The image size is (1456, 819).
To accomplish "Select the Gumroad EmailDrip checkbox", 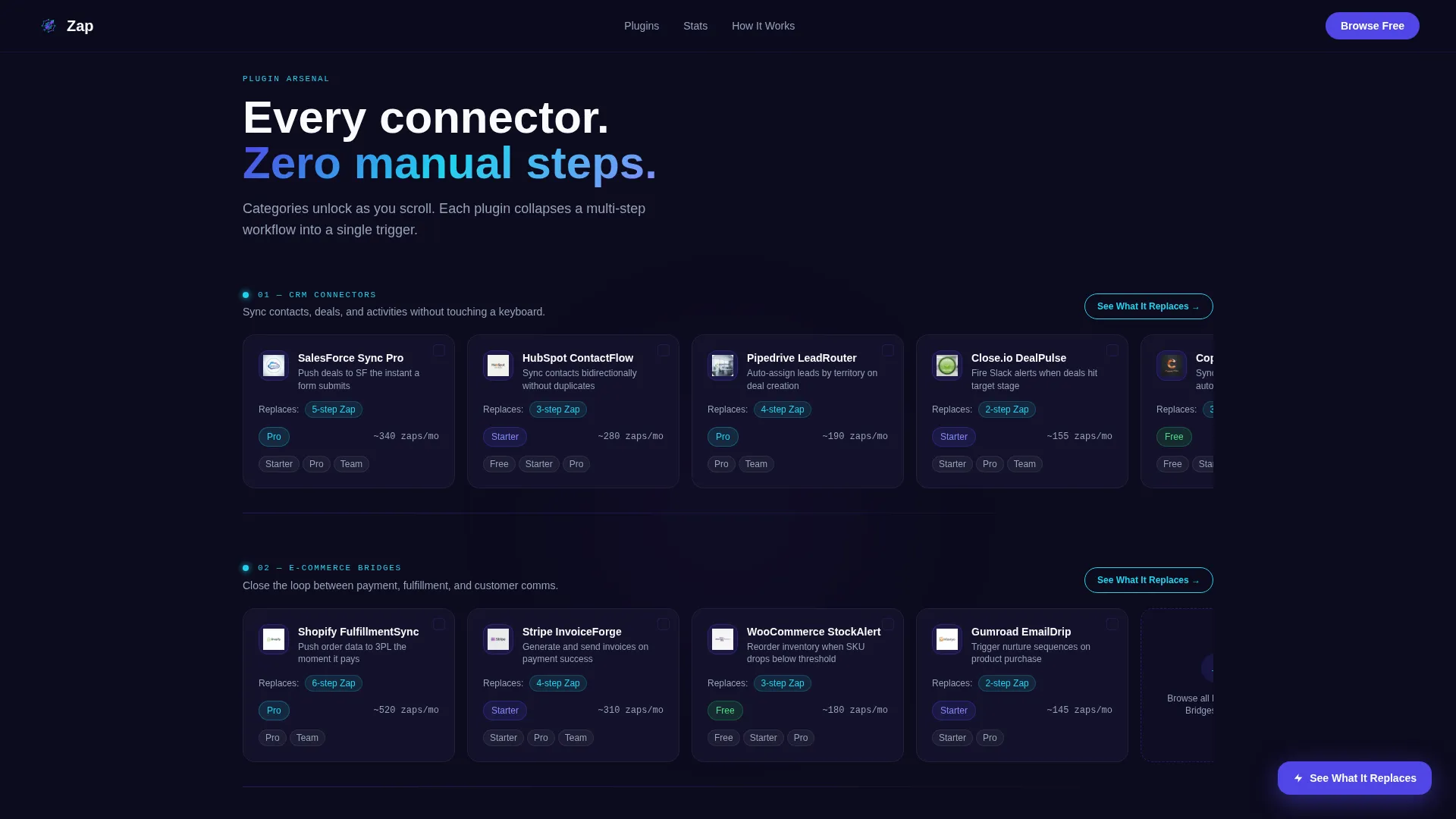I will click(1112, 624).
